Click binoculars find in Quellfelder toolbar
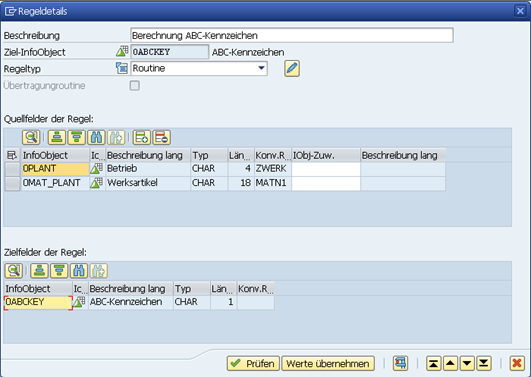The height and width of the screenshot is (377, 531). tap(97, 138)
